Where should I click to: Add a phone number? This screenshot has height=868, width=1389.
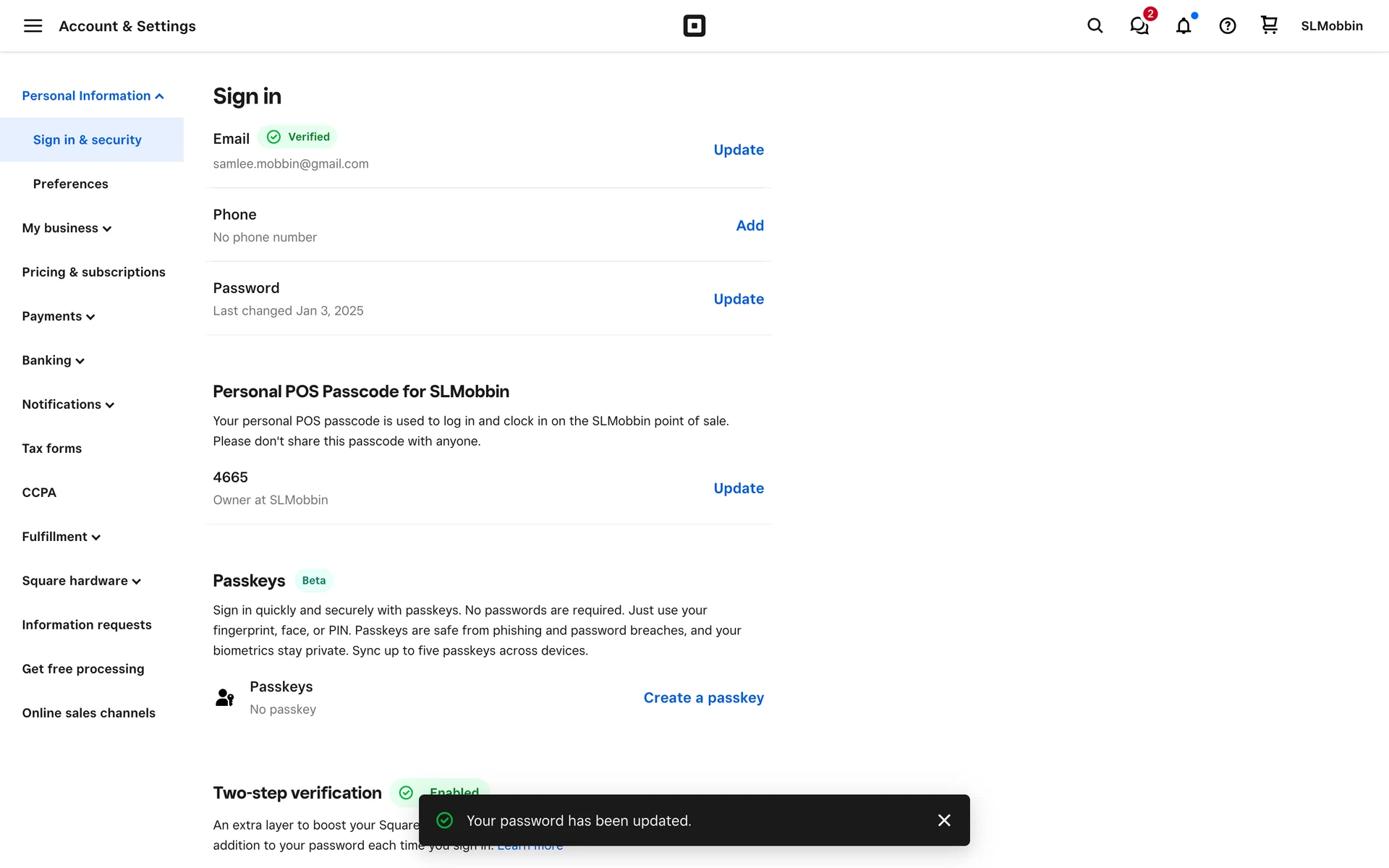pos(749,226)
